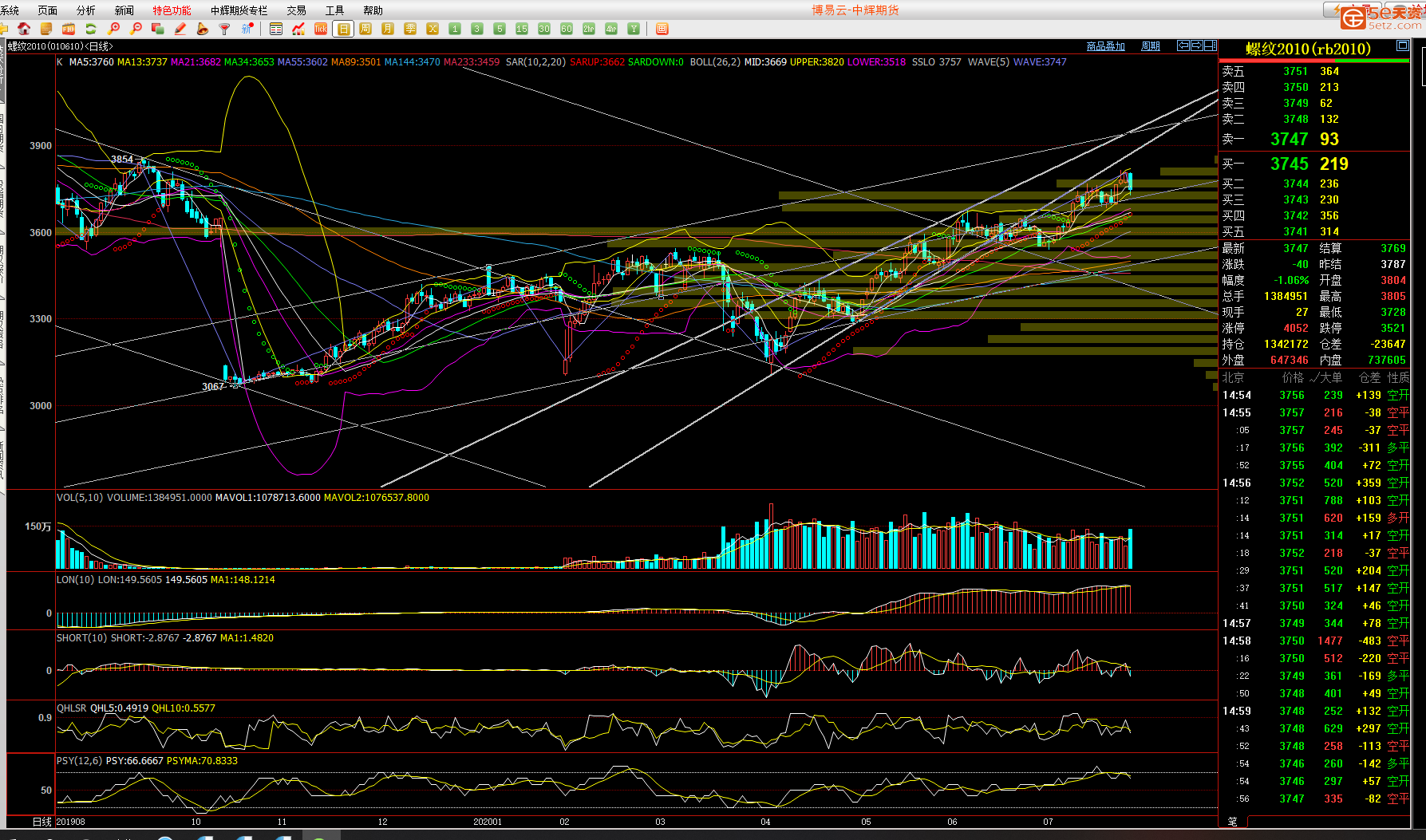Click the 笔 tab below trade list

click(x=1233, y=821)
